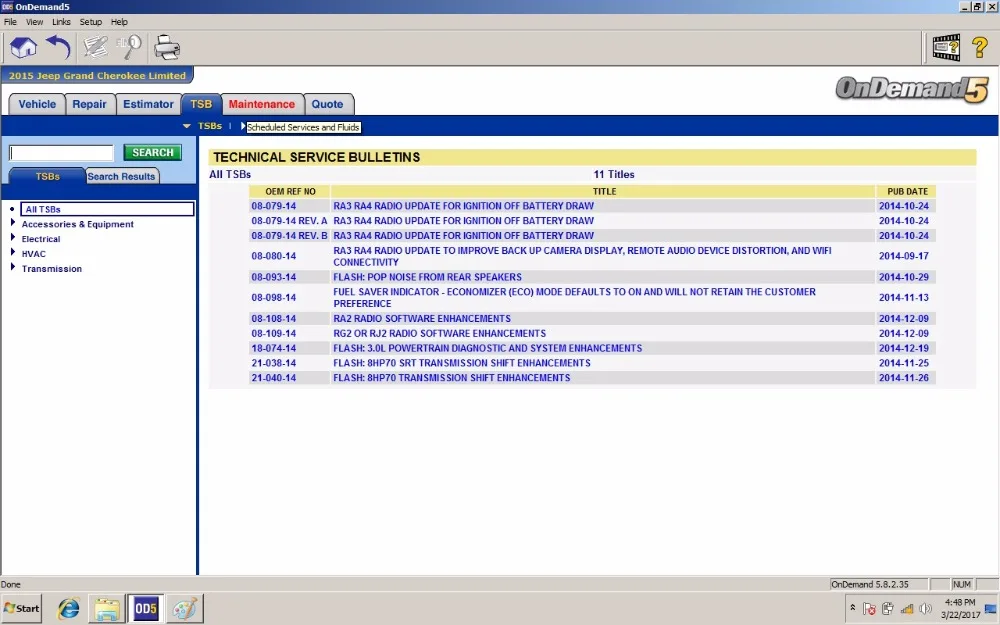Select the TSBs sidebar tab
Viewport: 1000px width, 625px height.
[47, 177]
